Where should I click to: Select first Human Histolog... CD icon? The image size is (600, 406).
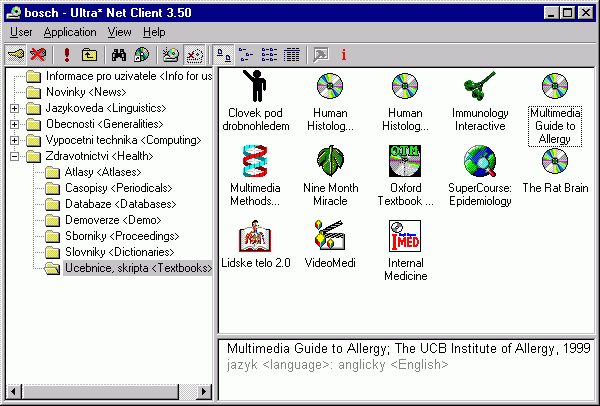pos(330,86)
